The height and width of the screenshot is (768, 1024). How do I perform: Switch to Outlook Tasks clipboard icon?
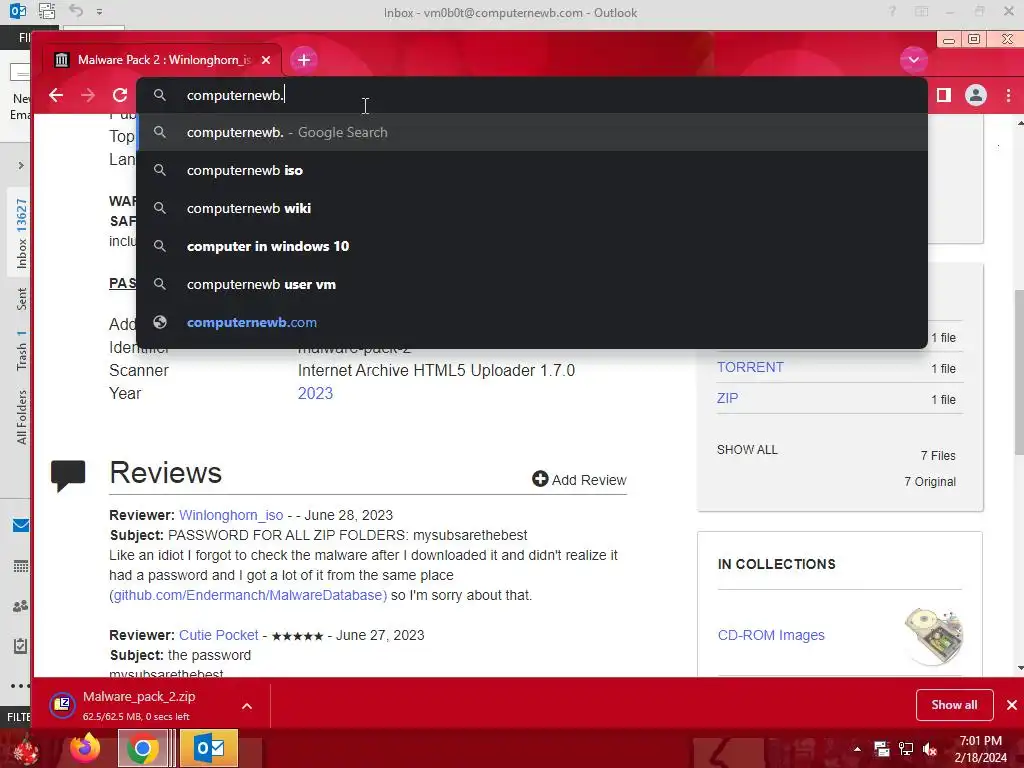[20, 646]
